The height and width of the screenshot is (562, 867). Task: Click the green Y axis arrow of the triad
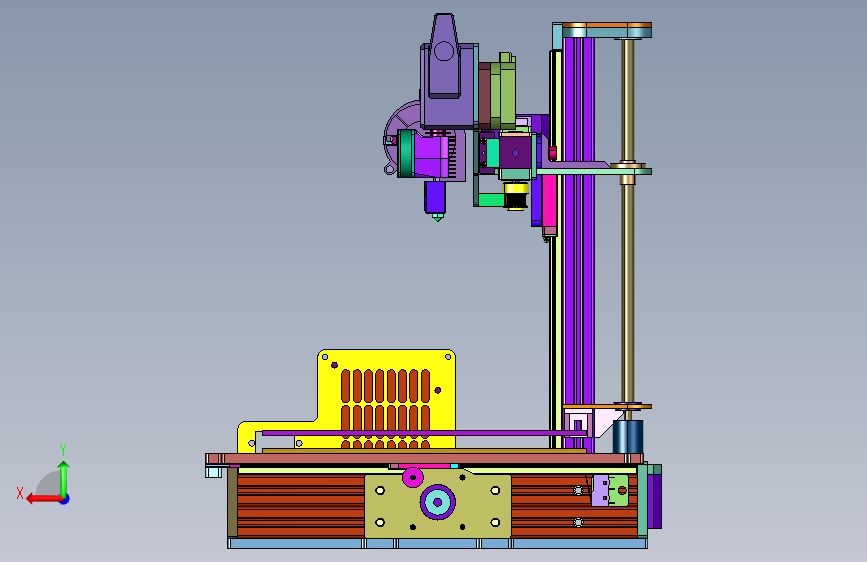pyautogui.click(x=64, y=478)
